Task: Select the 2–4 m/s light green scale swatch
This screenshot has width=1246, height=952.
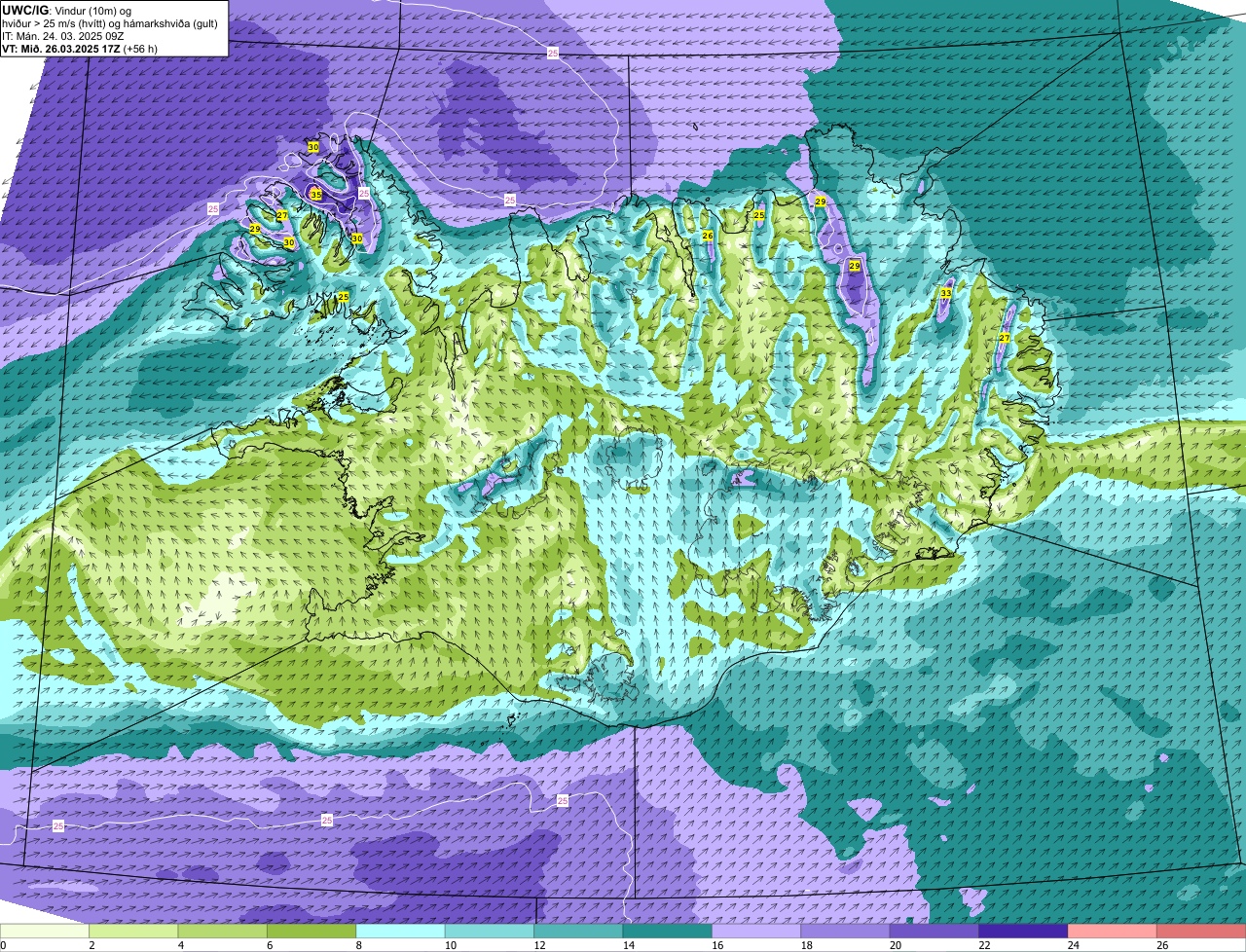Action: pos(133,932)
